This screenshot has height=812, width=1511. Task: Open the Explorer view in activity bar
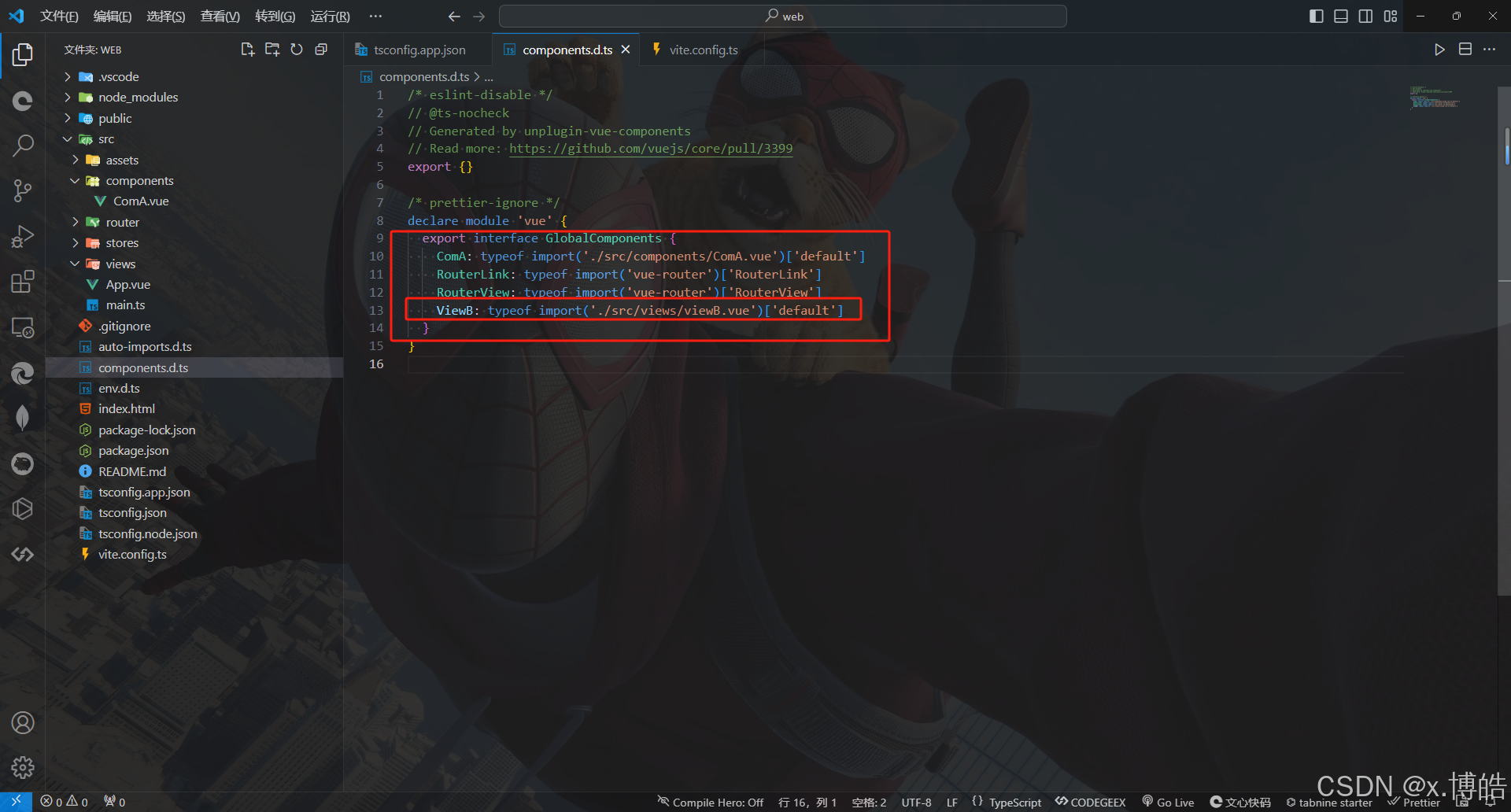point(23,54)
